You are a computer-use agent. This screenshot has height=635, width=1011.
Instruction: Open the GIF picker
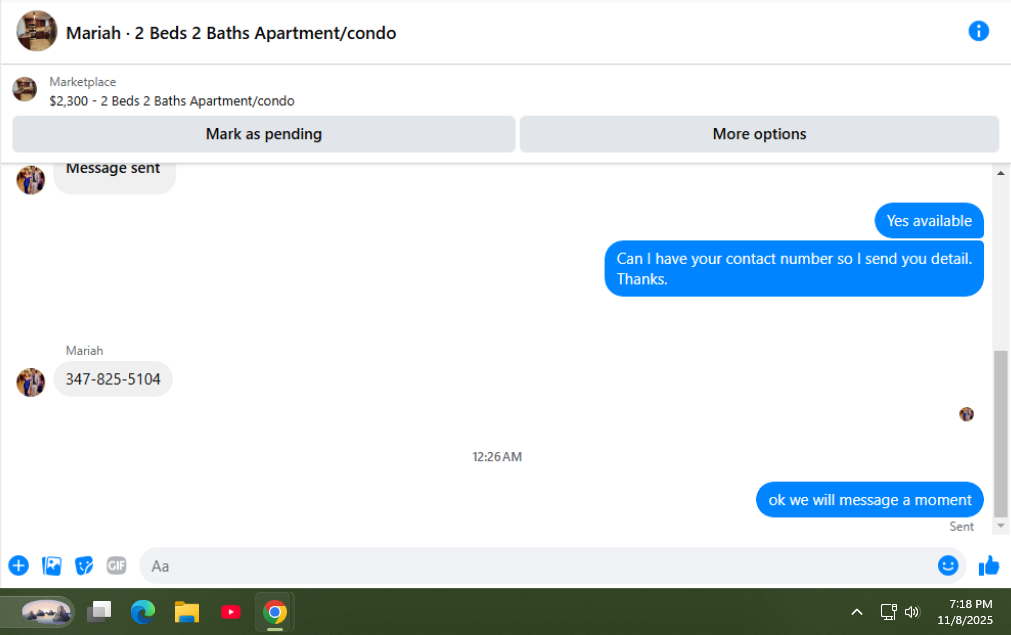(x=116, y=565)
